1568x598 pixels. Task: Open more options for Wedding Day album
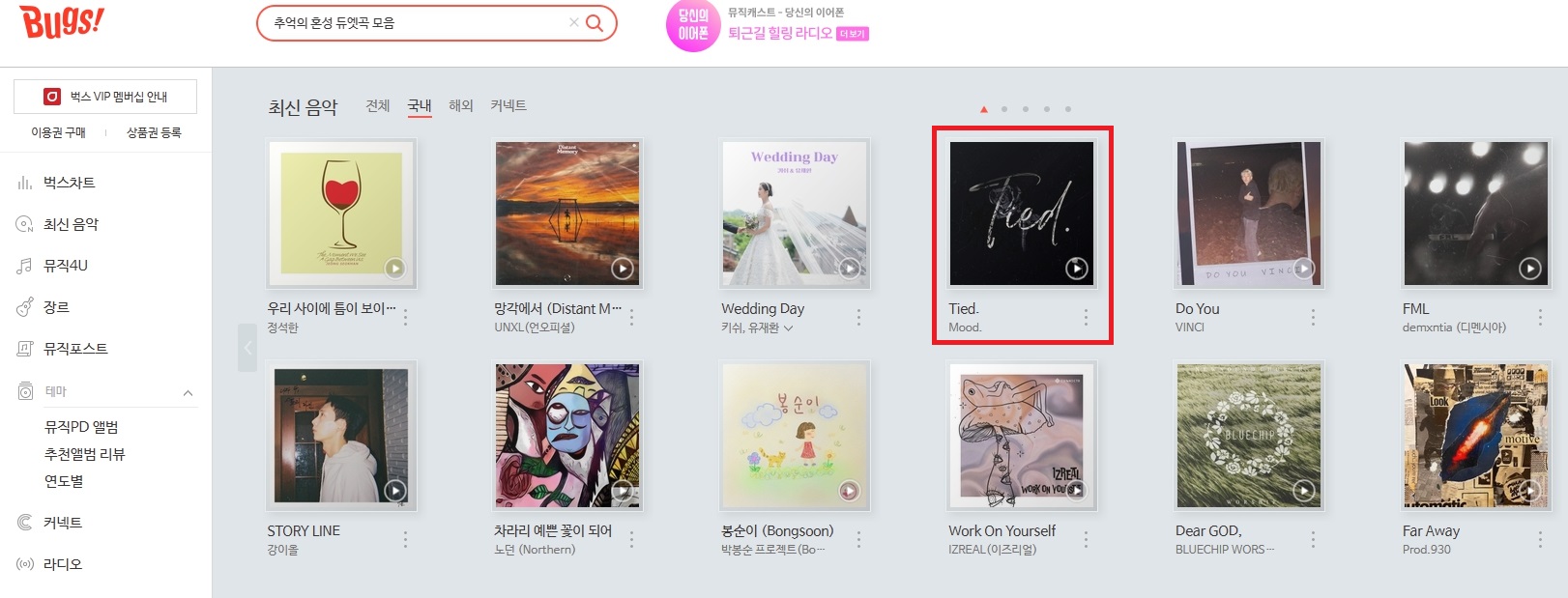[858, 317]
